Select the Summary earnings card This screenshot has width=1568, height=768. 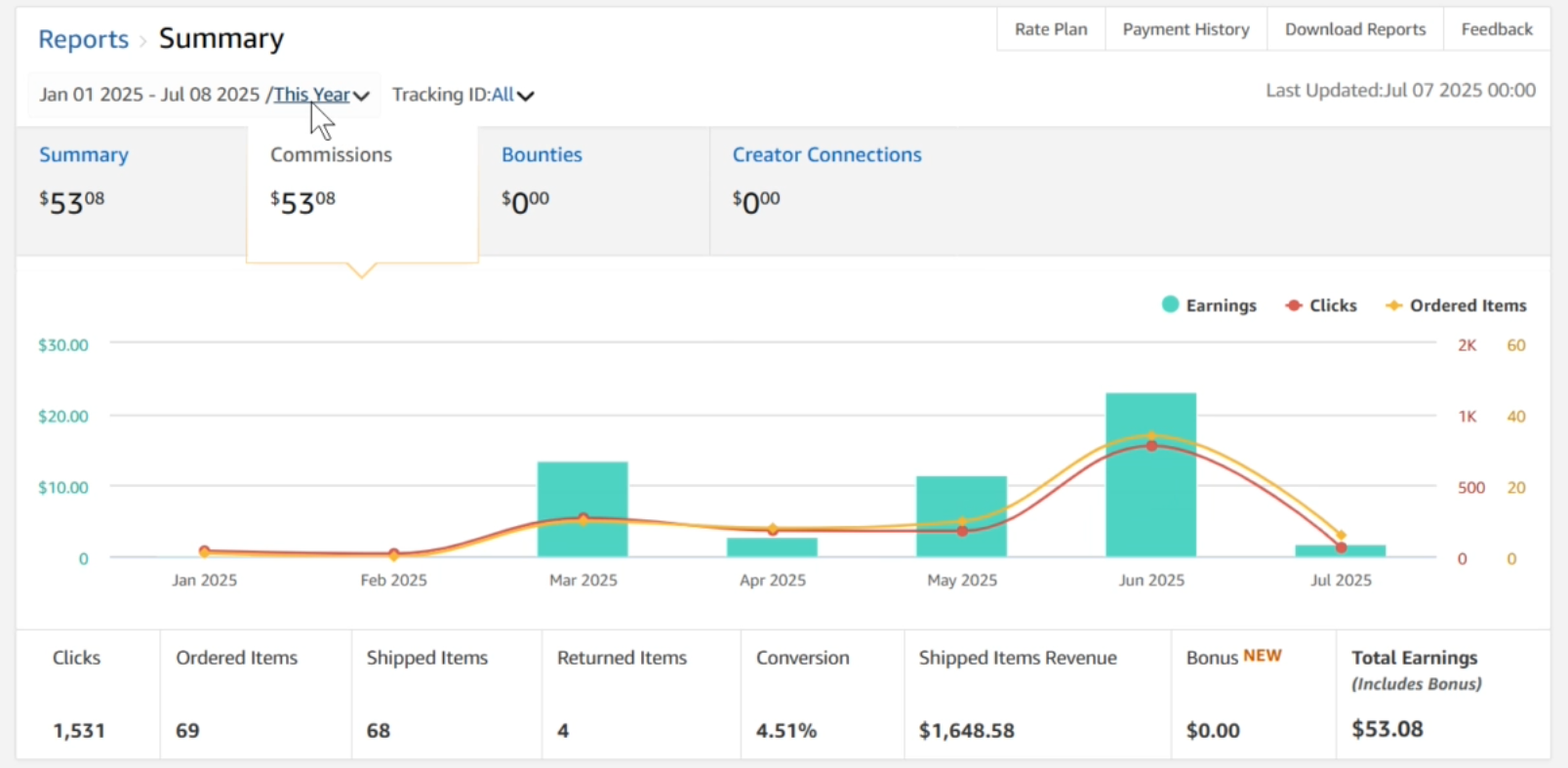pyautogui.click(x=131, y=191)
